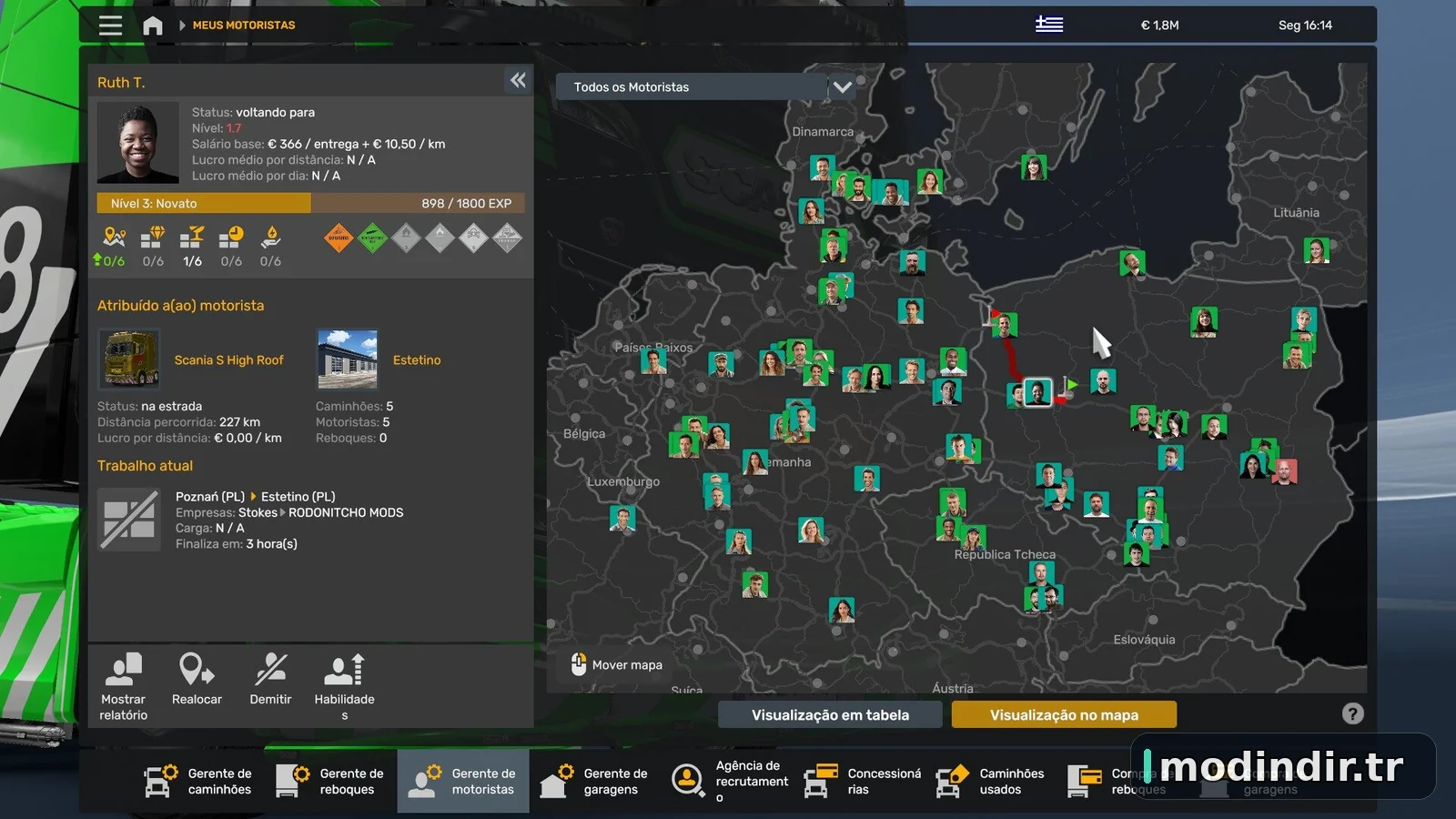Click the Poznań (PL) job origin text
The height and width of the screenshot is (819, 1456).
point(210,497)
